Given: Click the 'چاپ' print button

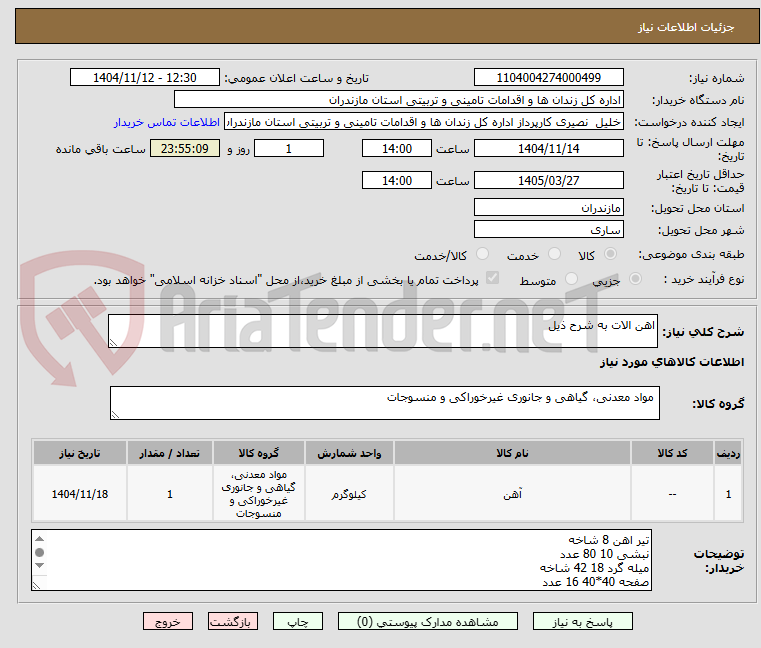Looking at the screenshot, I should coord(298,621).
